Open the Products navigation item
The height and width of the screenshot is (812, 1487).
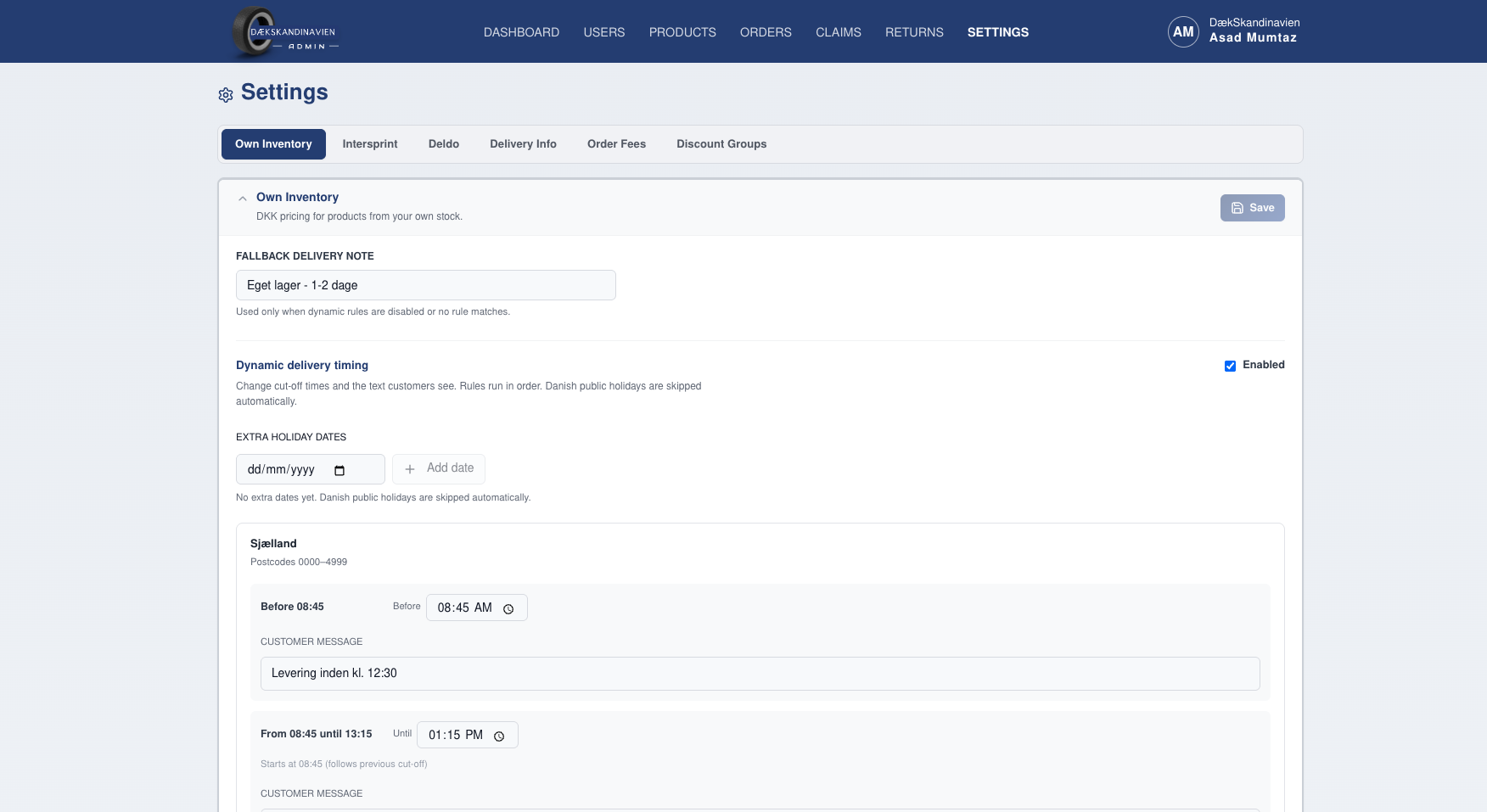coord(682,32)
